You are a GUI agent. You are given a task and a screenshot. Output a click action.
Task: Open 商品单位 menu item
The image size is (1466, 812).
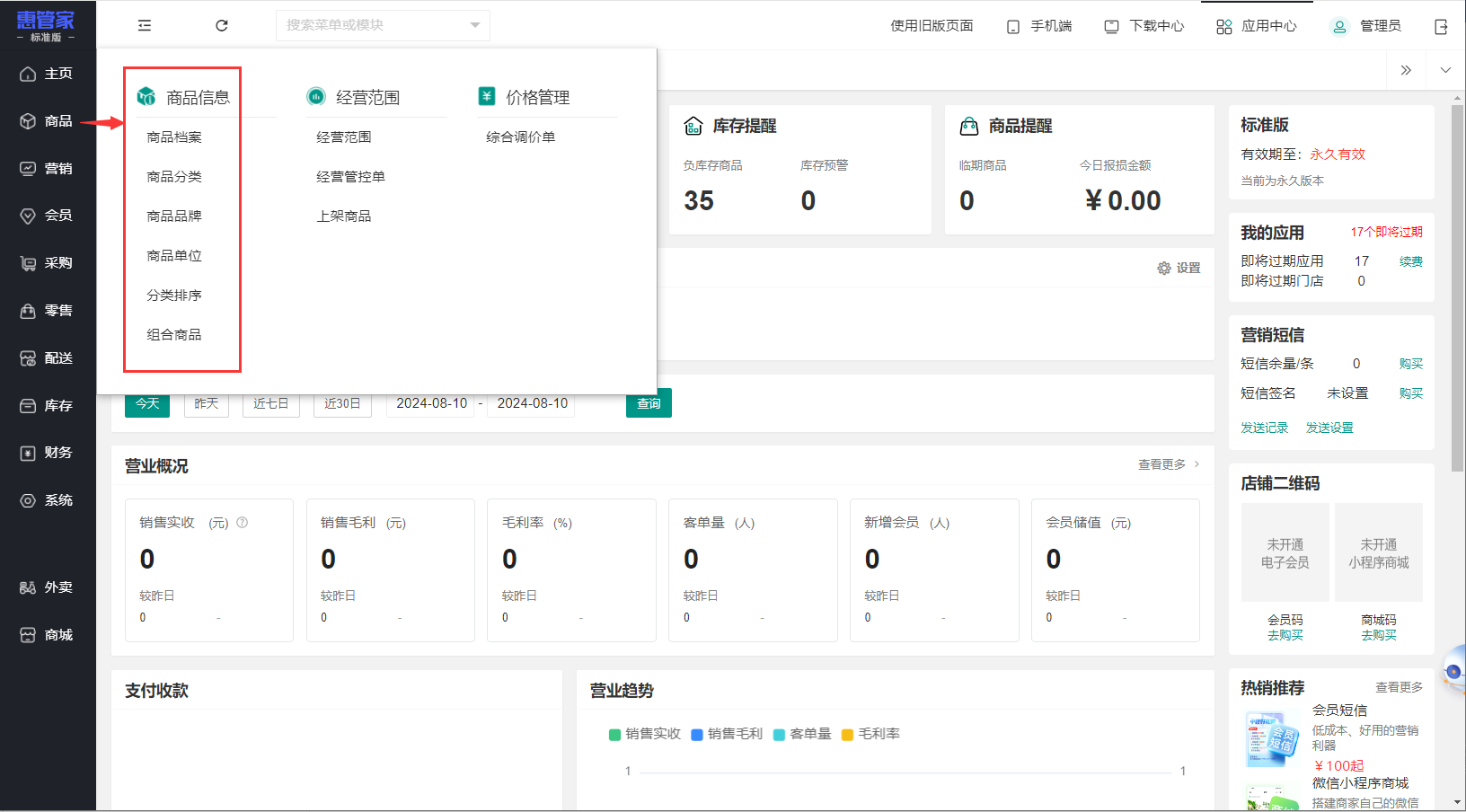point(174,256)
